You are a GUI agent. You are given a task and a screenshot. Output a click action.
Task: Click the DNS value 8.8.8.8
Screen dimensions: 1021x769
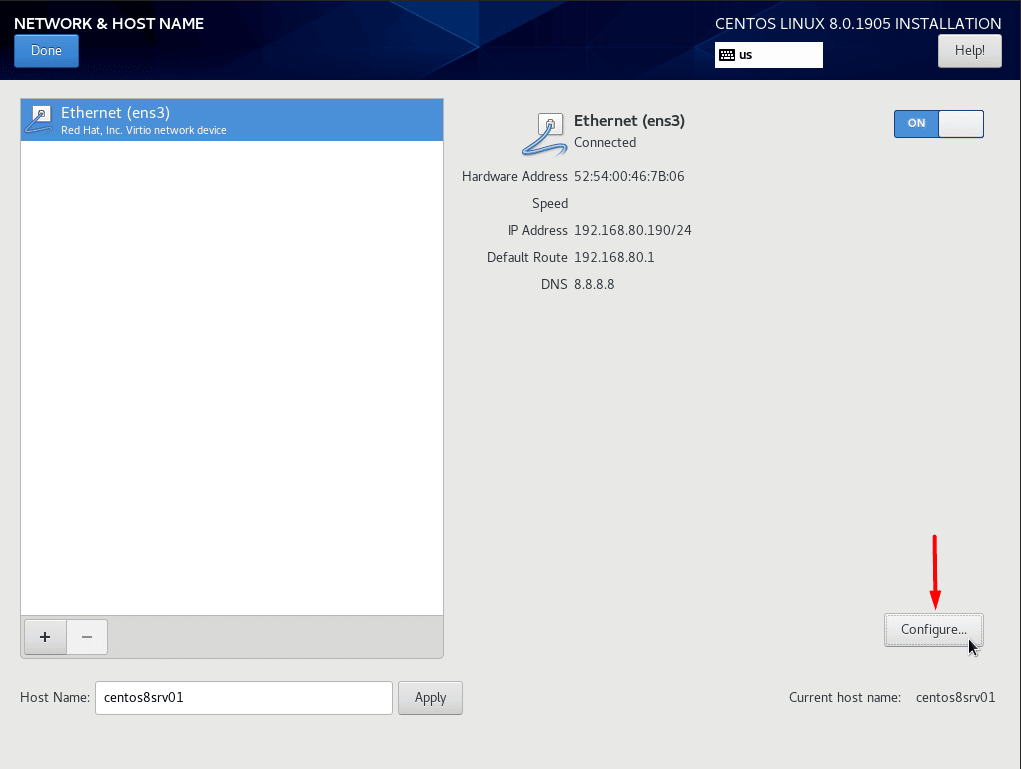pos(594,285)
